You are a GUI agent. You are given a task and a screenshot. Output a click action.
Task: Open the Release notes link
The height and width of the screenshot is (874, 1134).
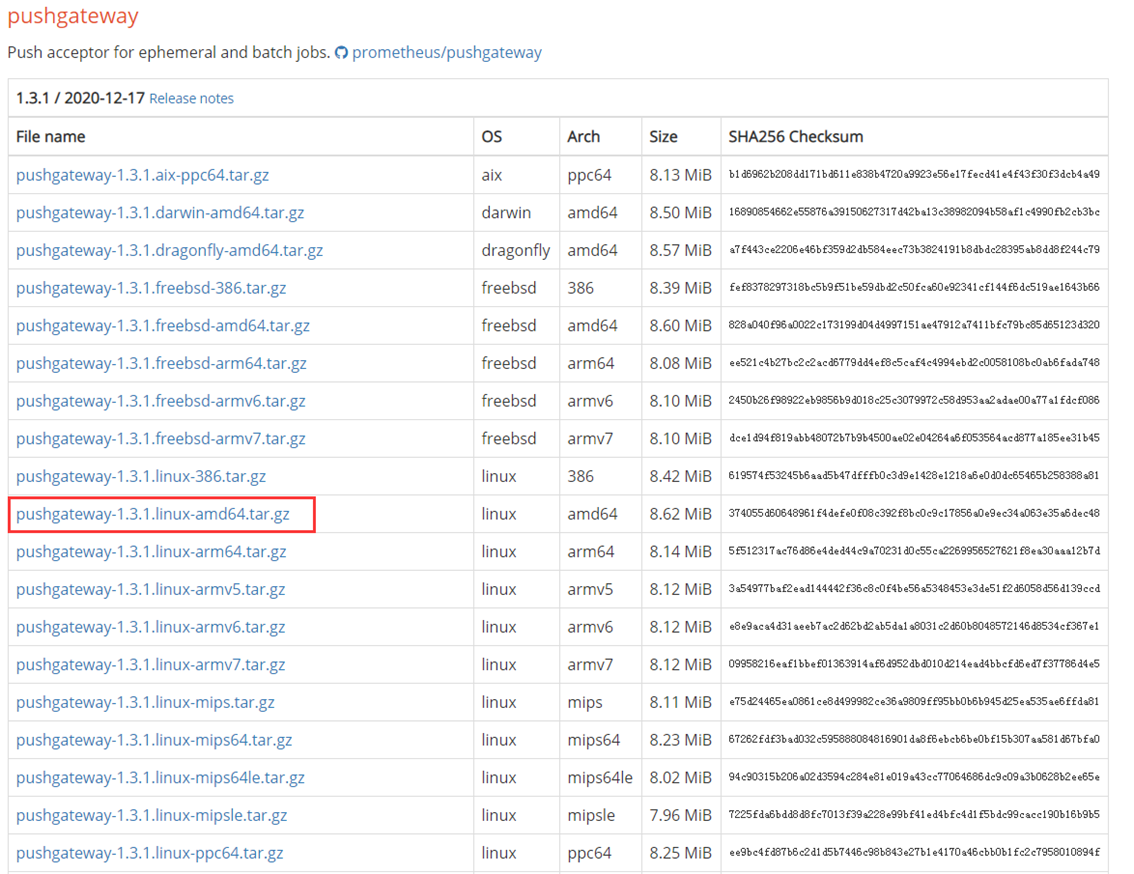point(192,98)
